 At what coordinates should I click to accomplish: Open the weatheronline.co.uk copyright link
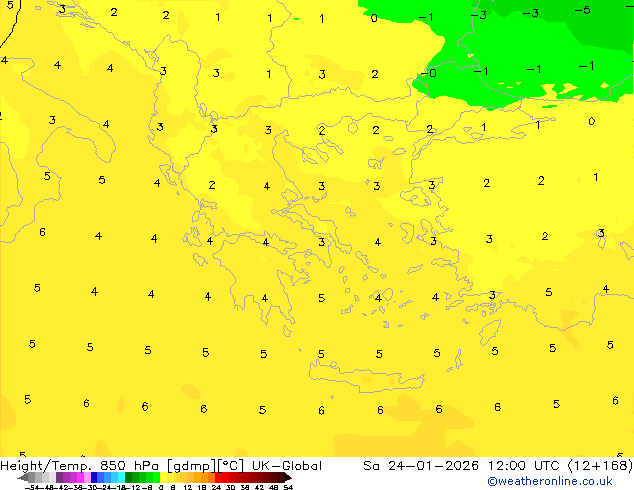pyautogui.click(x=550, y=481)
